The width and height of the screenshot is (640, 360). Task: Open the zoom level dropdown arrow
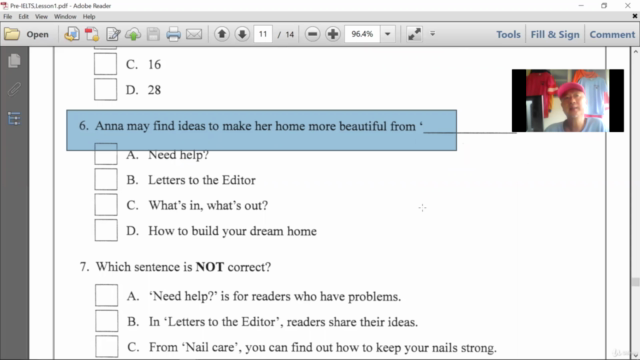coord(388,34)
